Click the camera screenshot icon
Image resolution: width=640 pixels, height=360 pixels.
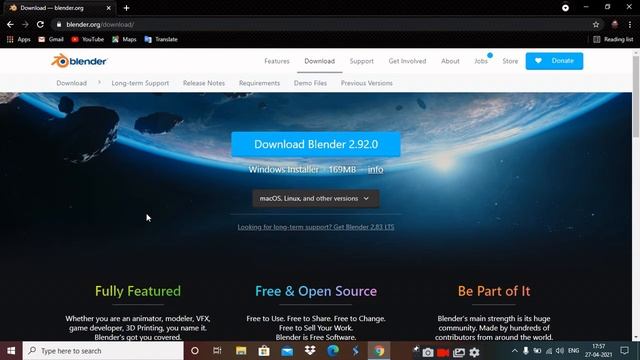pos(428,352)
